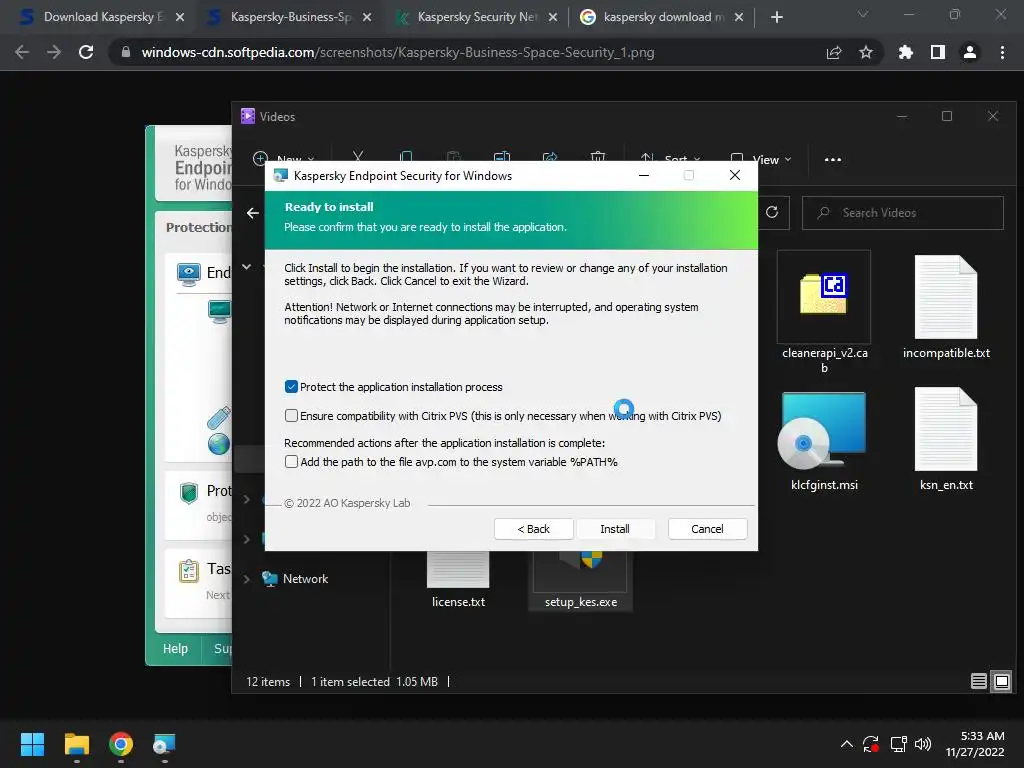Select the ksn_en.txt file
1024x768 pixels.
(x=946, y=439)
